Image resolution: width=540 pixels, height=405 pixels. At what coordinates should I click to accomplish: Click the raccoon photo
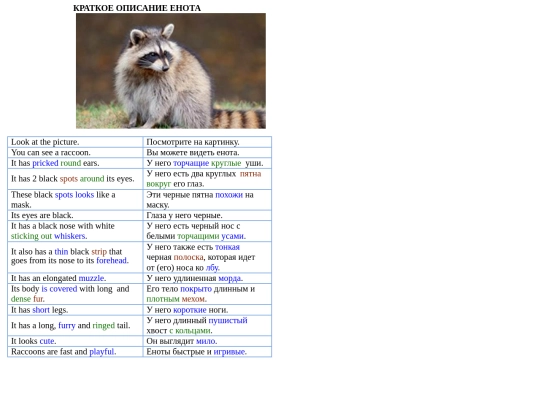(171, 71)
